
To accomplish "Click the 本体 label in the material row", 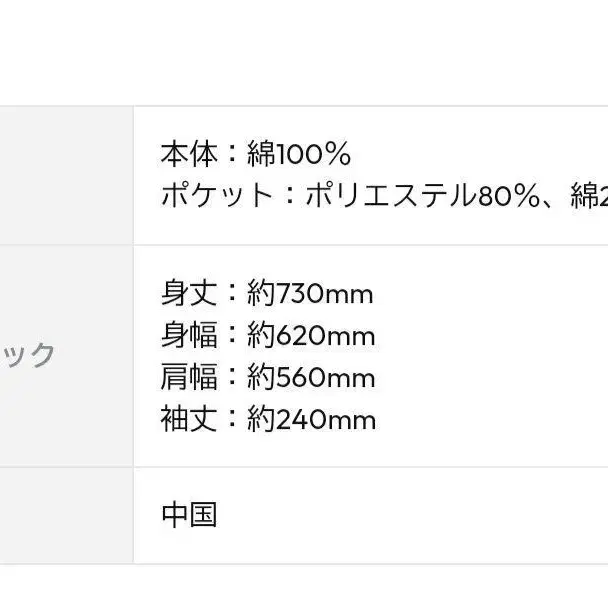I will pos(189,154).
